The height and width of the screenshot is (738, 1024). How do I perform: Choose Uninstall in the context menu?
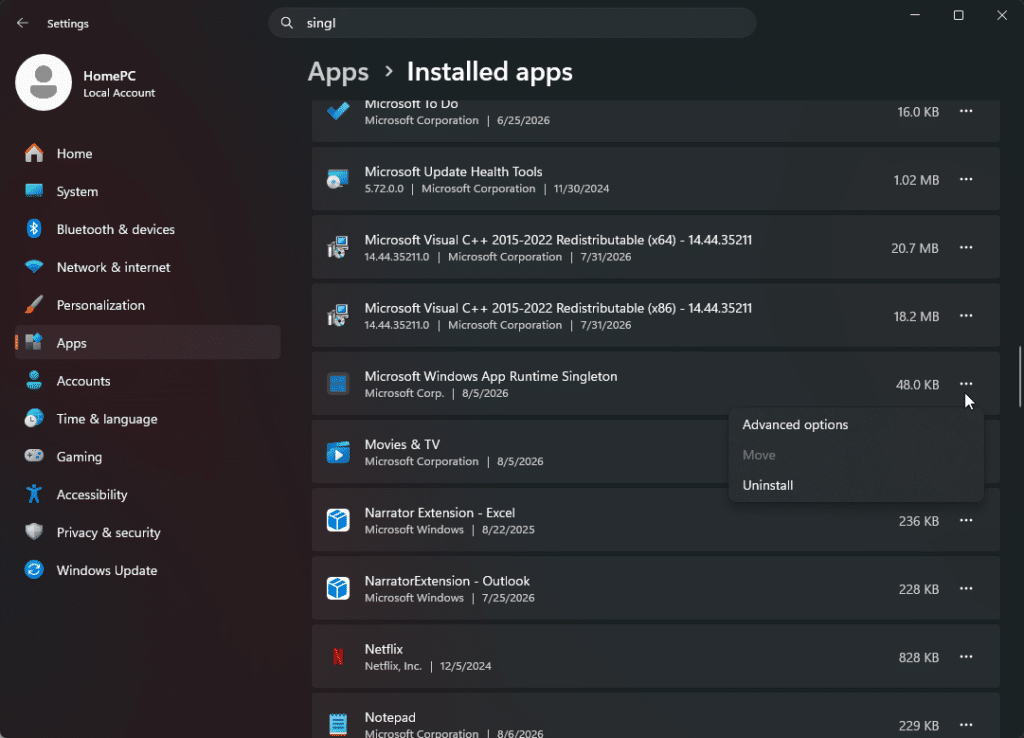pos(856,485)
